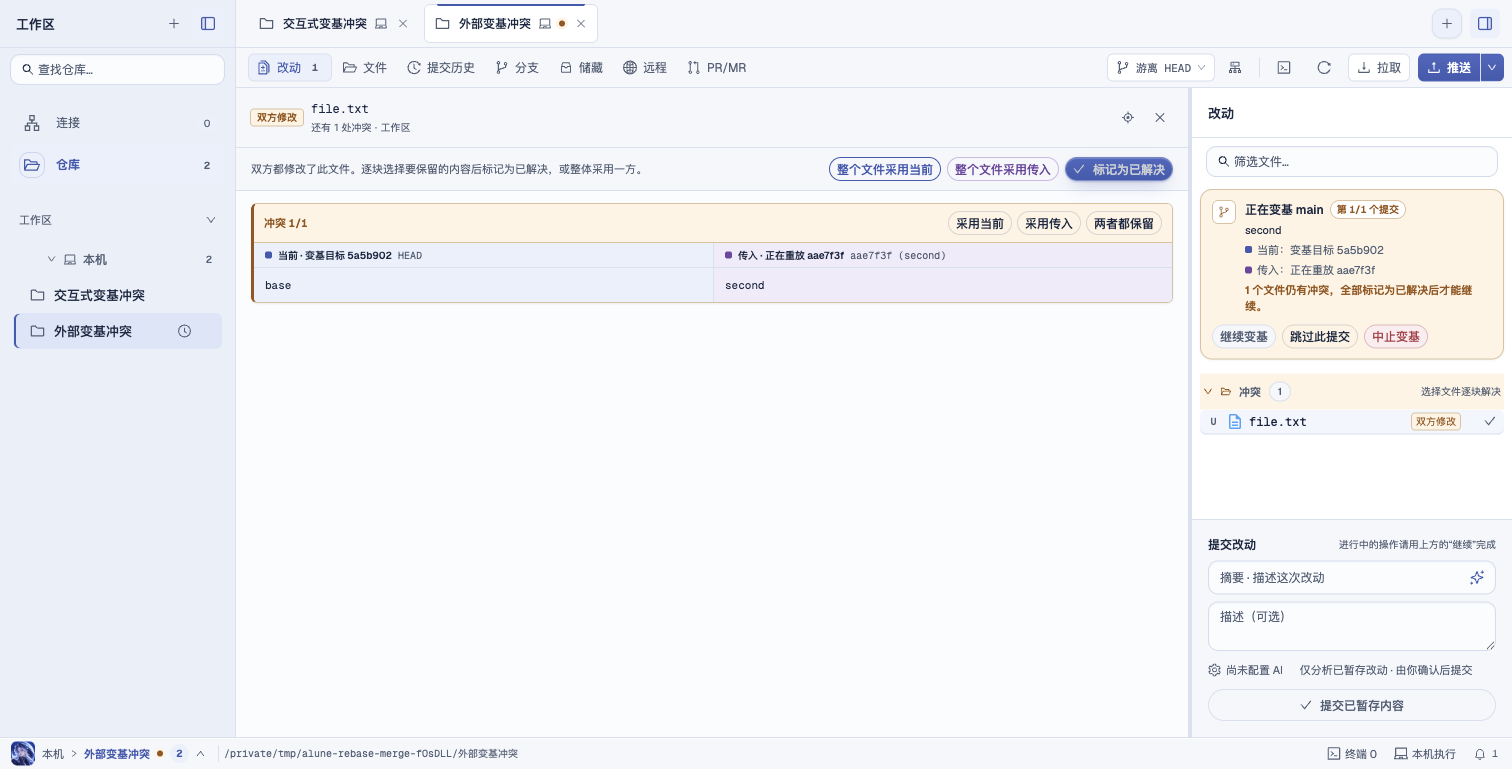The width and height of the screenshot is (1512, 769).
Task: Locate conflict using the crosshair icon
Action: (x=1128, y=117)
